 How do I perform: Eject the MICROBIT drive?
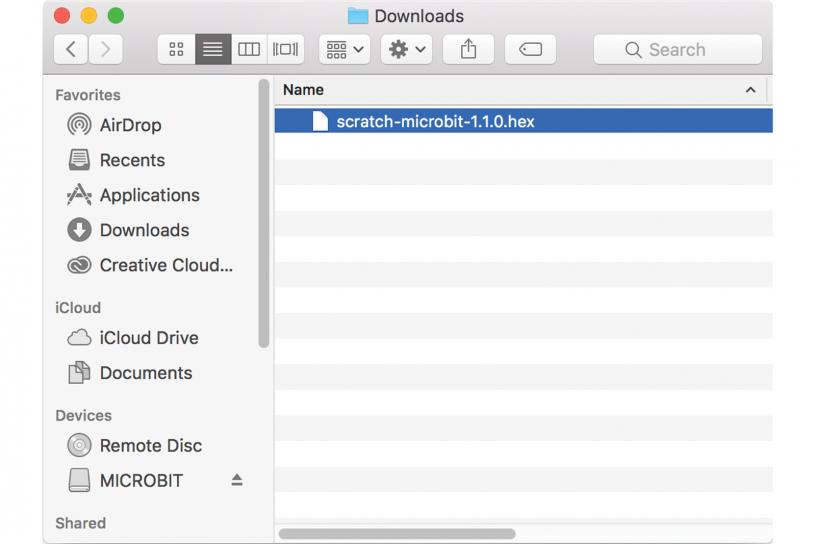point(237,480)
